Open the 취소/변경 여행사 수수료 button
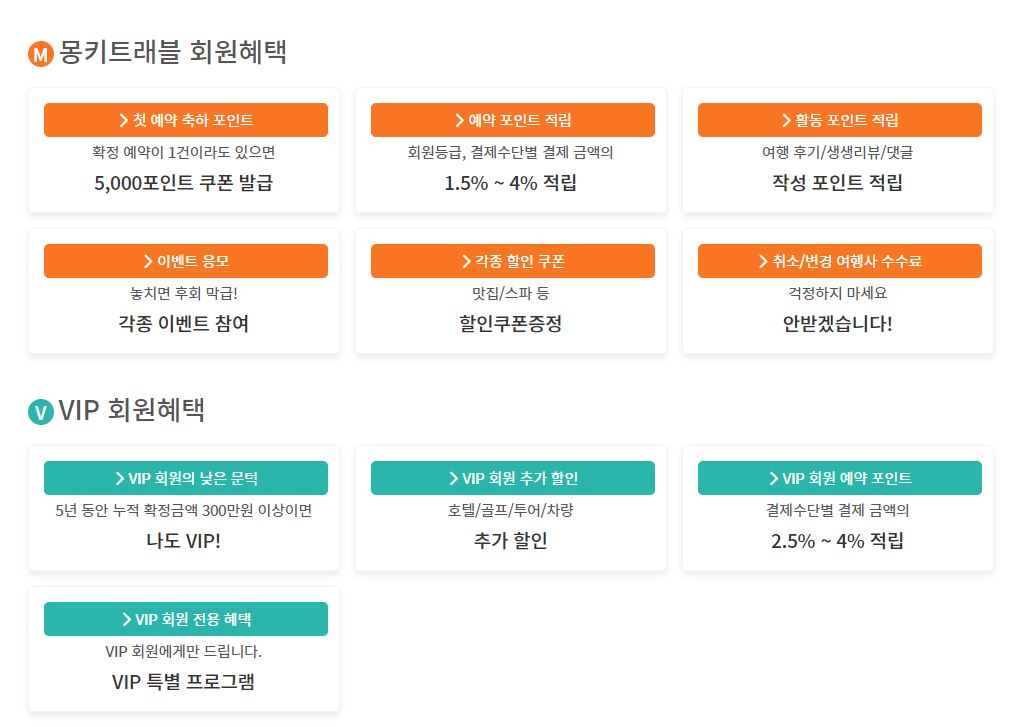This screenshot has height=727, width=1016. click(x=840, y=261)
